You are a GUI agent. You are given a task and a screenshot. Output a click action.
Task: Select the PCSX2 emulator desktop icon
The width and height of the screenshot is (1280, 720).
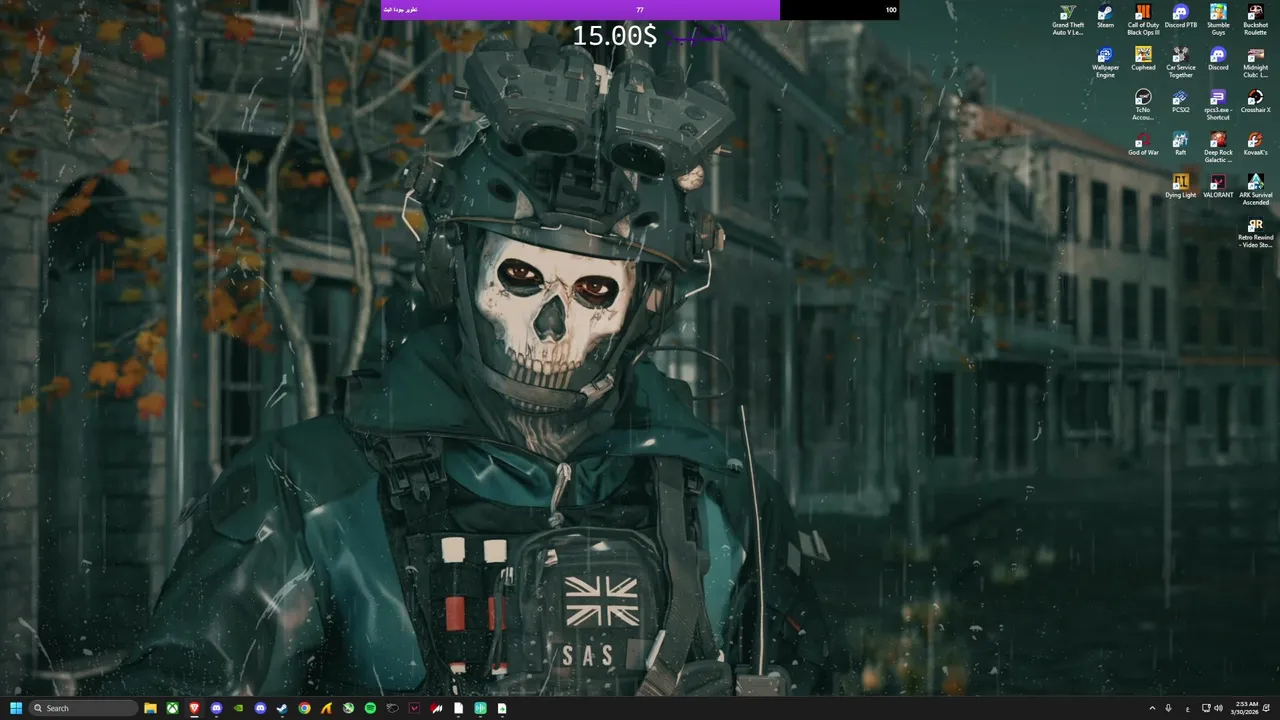[x=1180, y=101]
